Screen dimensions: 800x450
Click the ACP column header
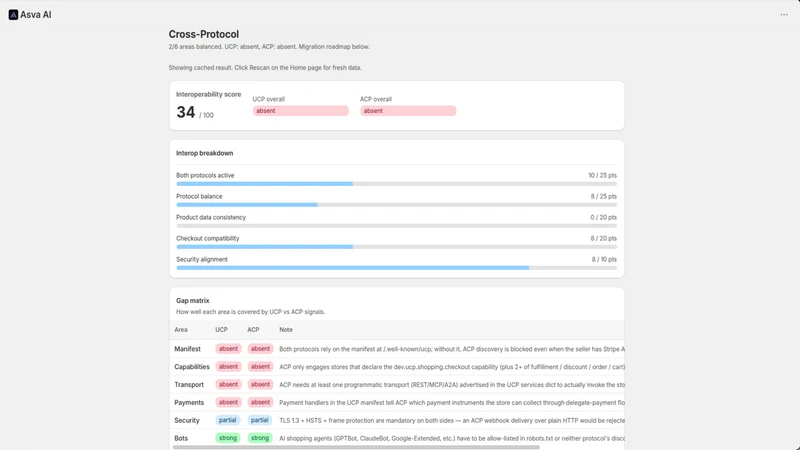[253, 330]
